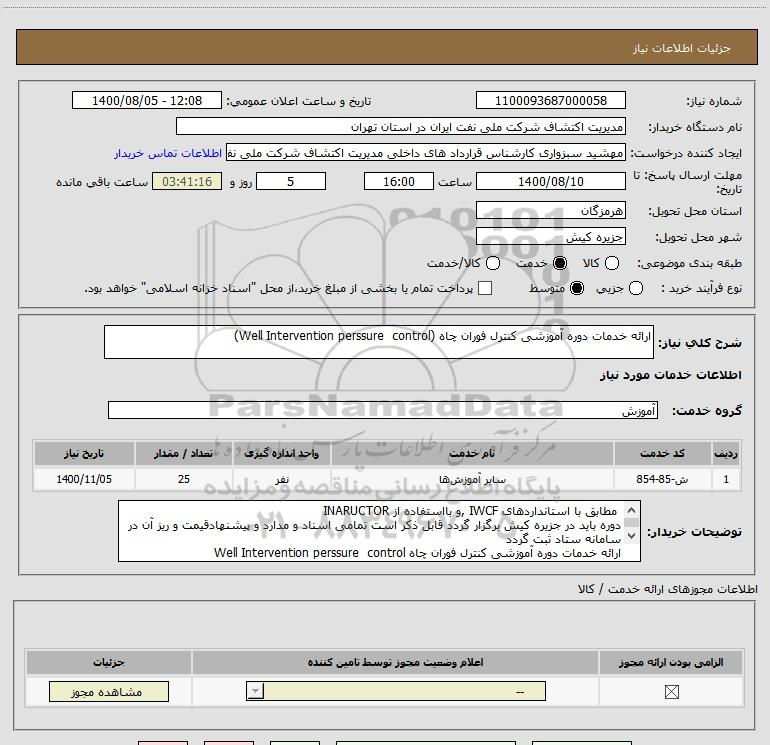Select the کالا radio button
This screenshot has width=770, height=745.
pyautogui.click(x=612, y=263)
